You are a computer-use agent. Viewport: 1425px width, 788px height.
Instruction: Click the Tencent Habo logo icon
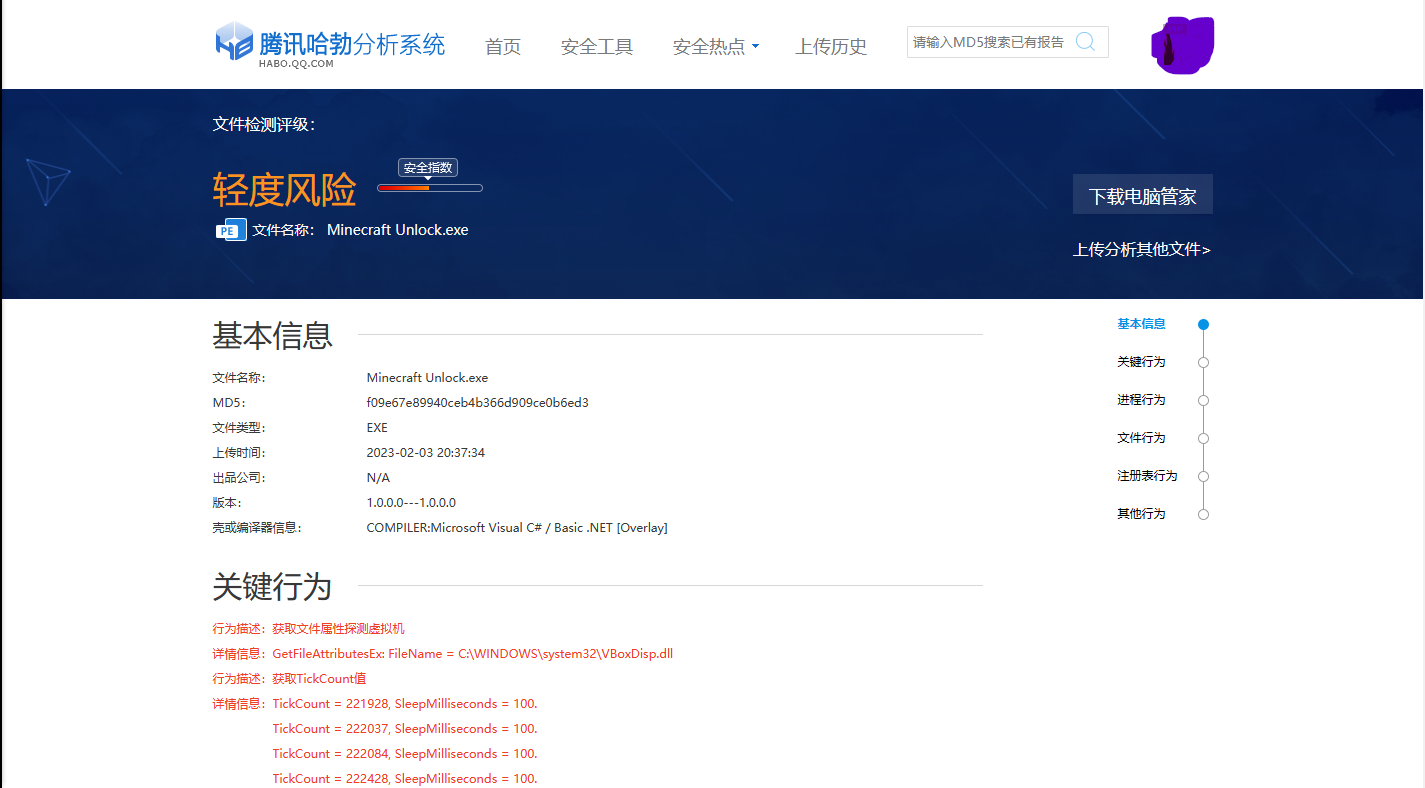point(234,42)
